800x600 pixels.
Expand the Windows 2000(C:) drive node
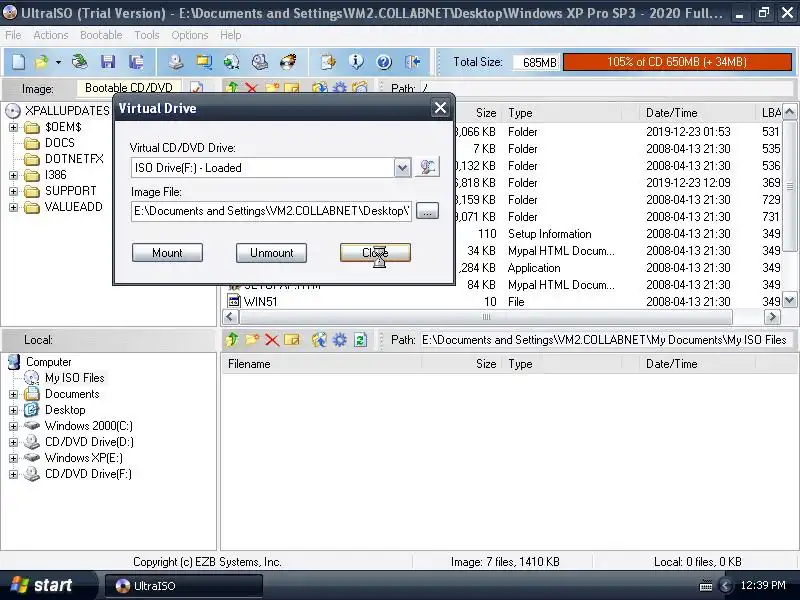coord(14,426)
